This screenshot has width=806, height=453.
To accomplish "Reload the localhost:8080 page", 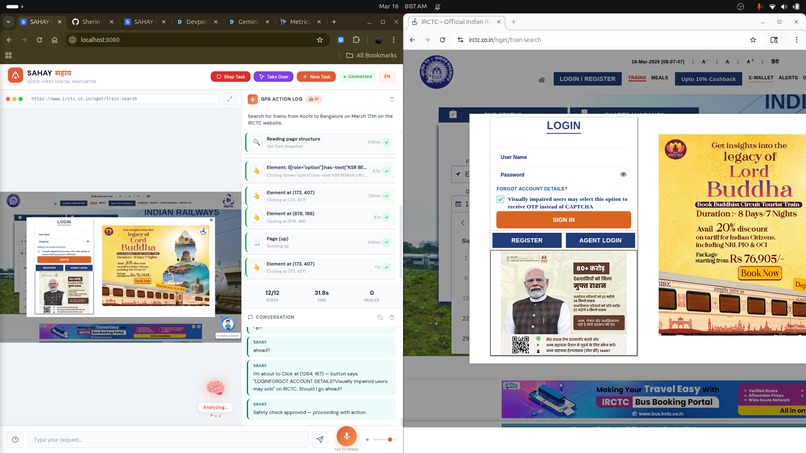I will (39, 40).
